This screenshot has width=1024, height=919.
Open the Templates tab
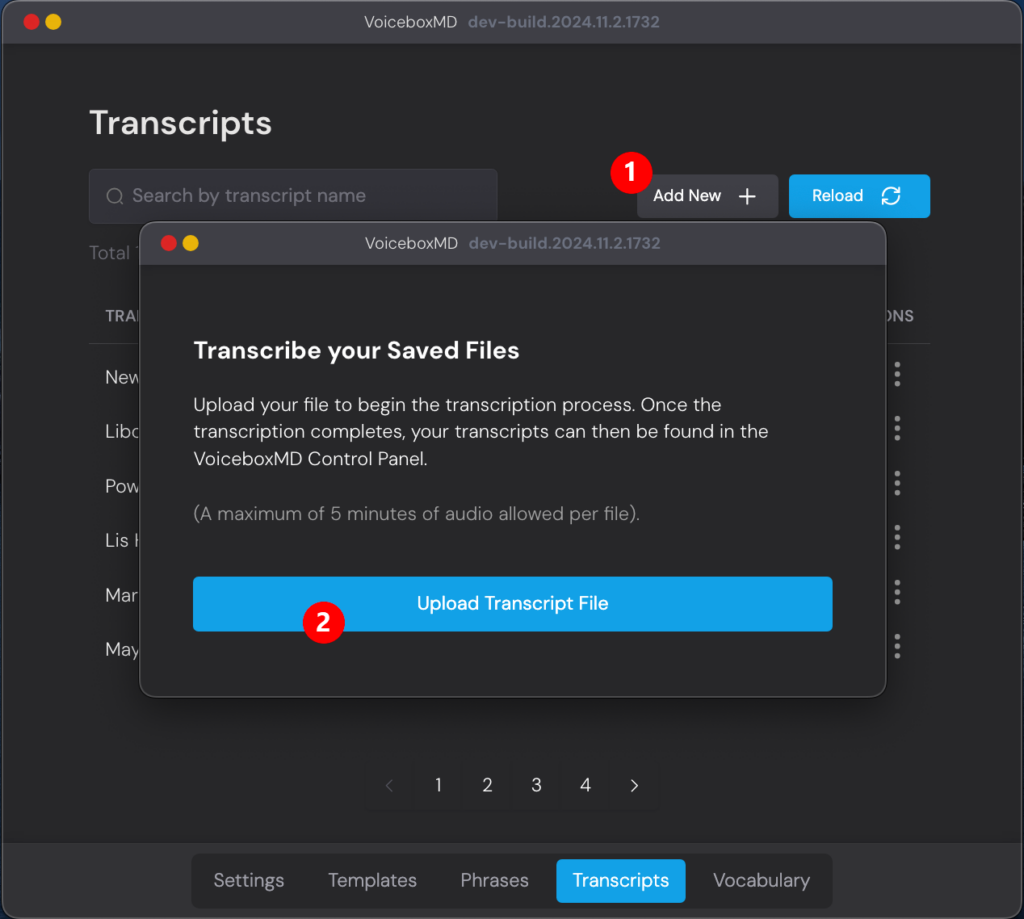tap(372, 880)
